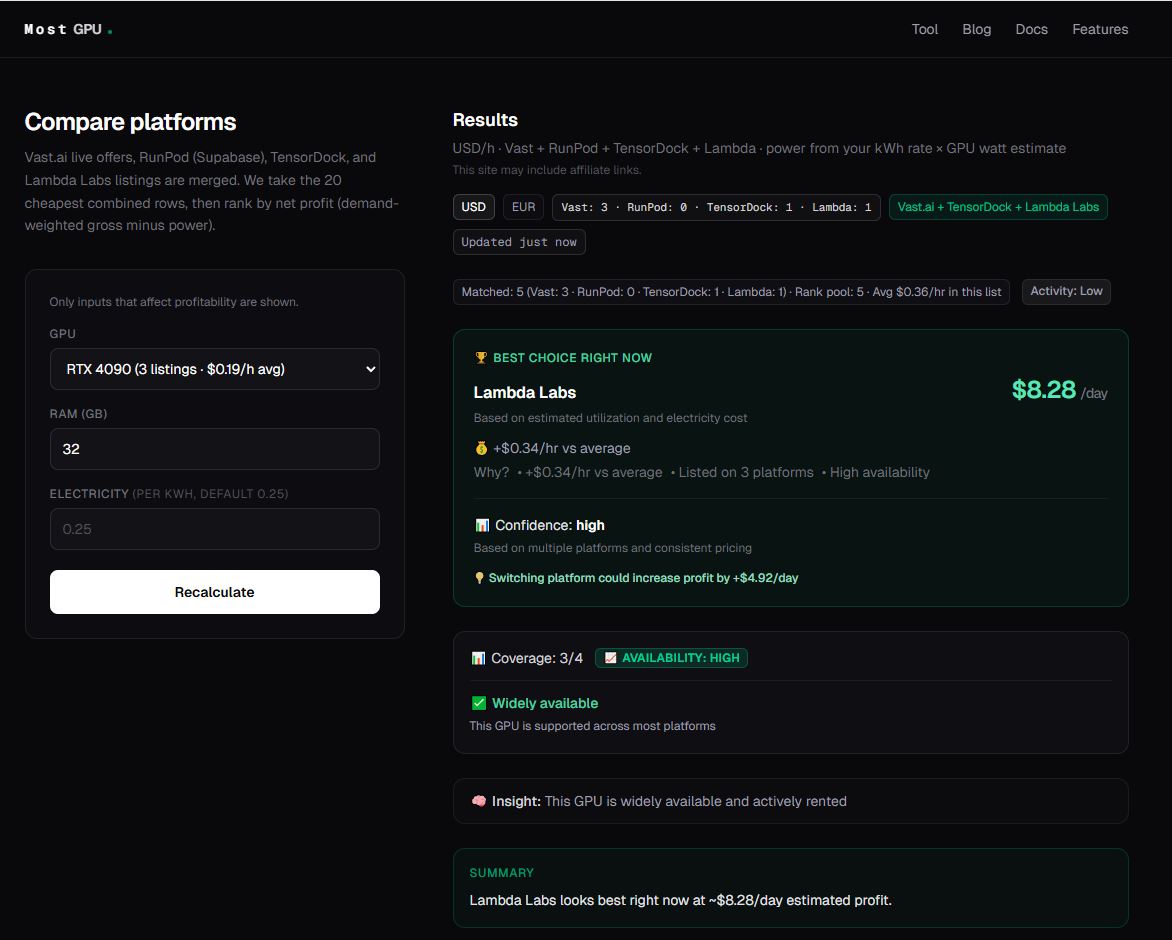Click the brain icon beside Insight
The image size is (1172, 940).
coord(479,801)
